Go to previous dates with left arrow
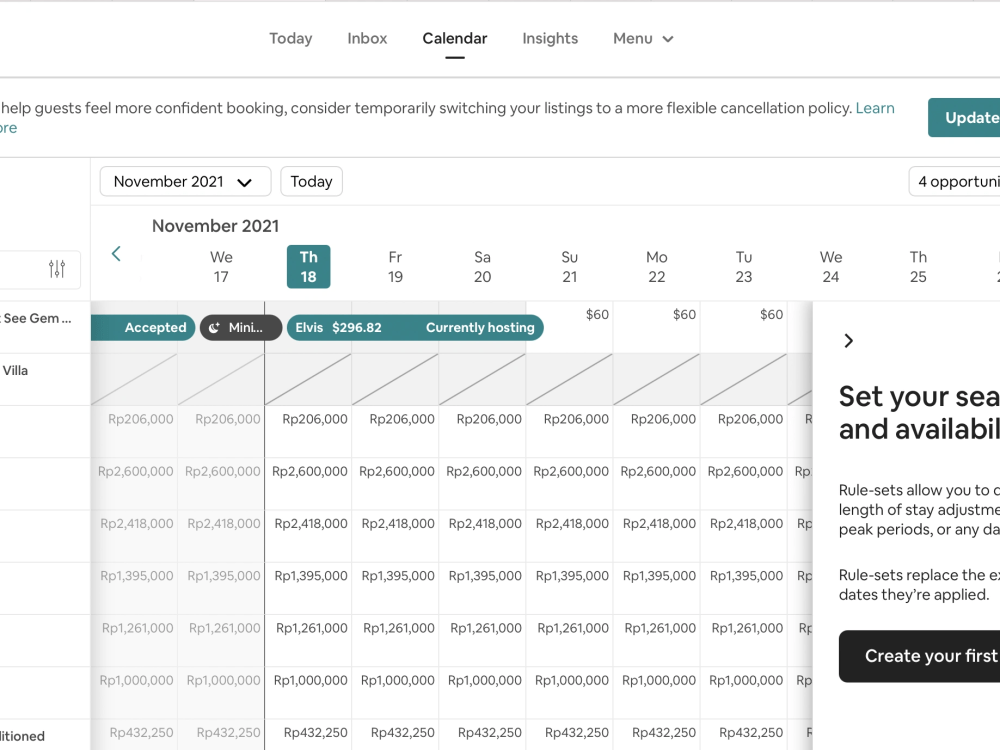Viewport: 1000px width, 750px height. pos(116,254)
